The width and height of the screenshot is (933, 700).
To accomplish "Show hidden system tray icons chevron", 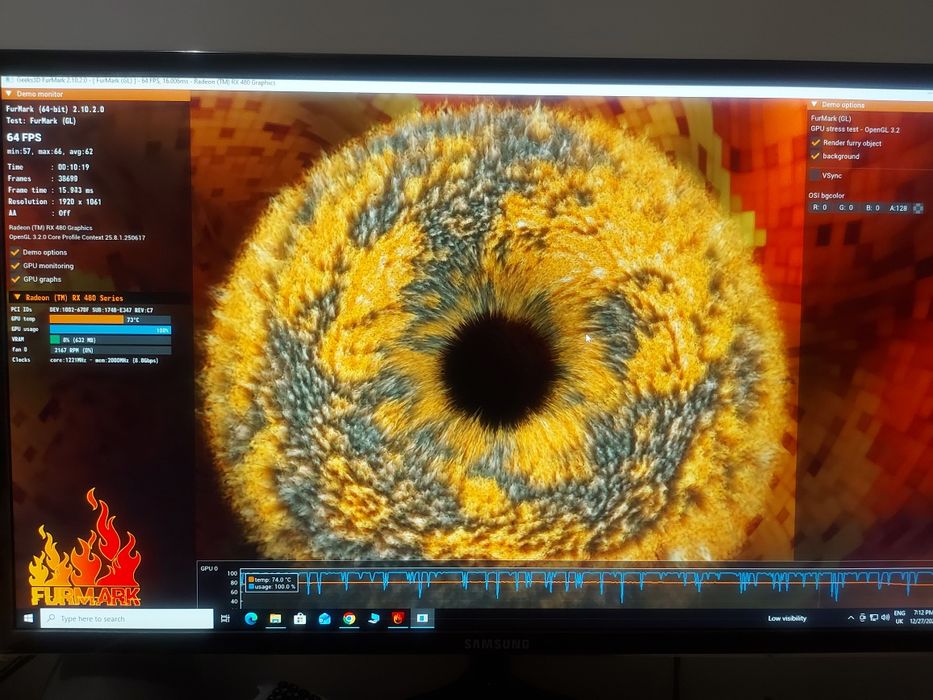I will pos(850,618).
